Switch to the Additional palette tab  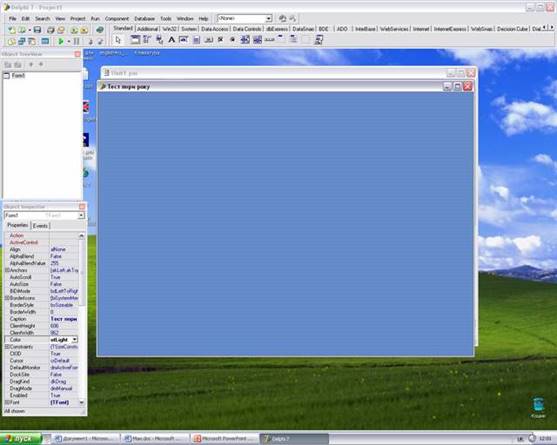[x=147, y=29]
